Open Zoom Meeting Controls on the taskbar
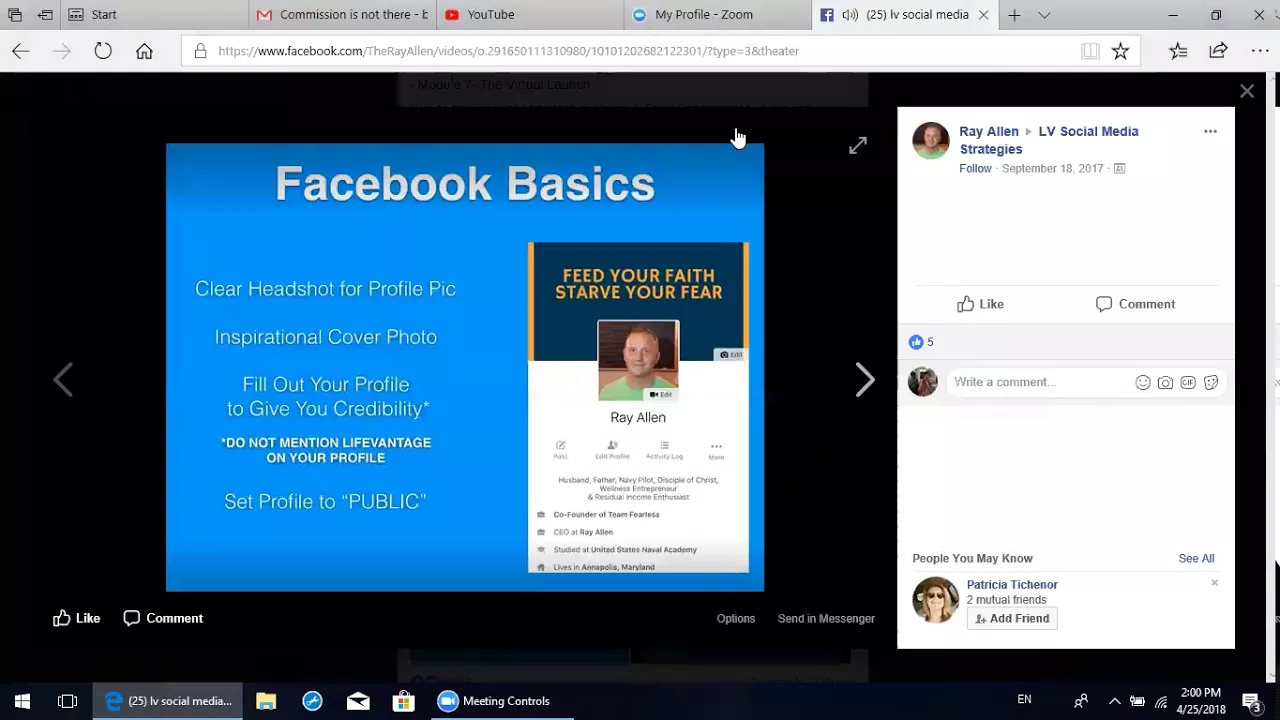Screen dimensions: 1280x720 point(500,701)
